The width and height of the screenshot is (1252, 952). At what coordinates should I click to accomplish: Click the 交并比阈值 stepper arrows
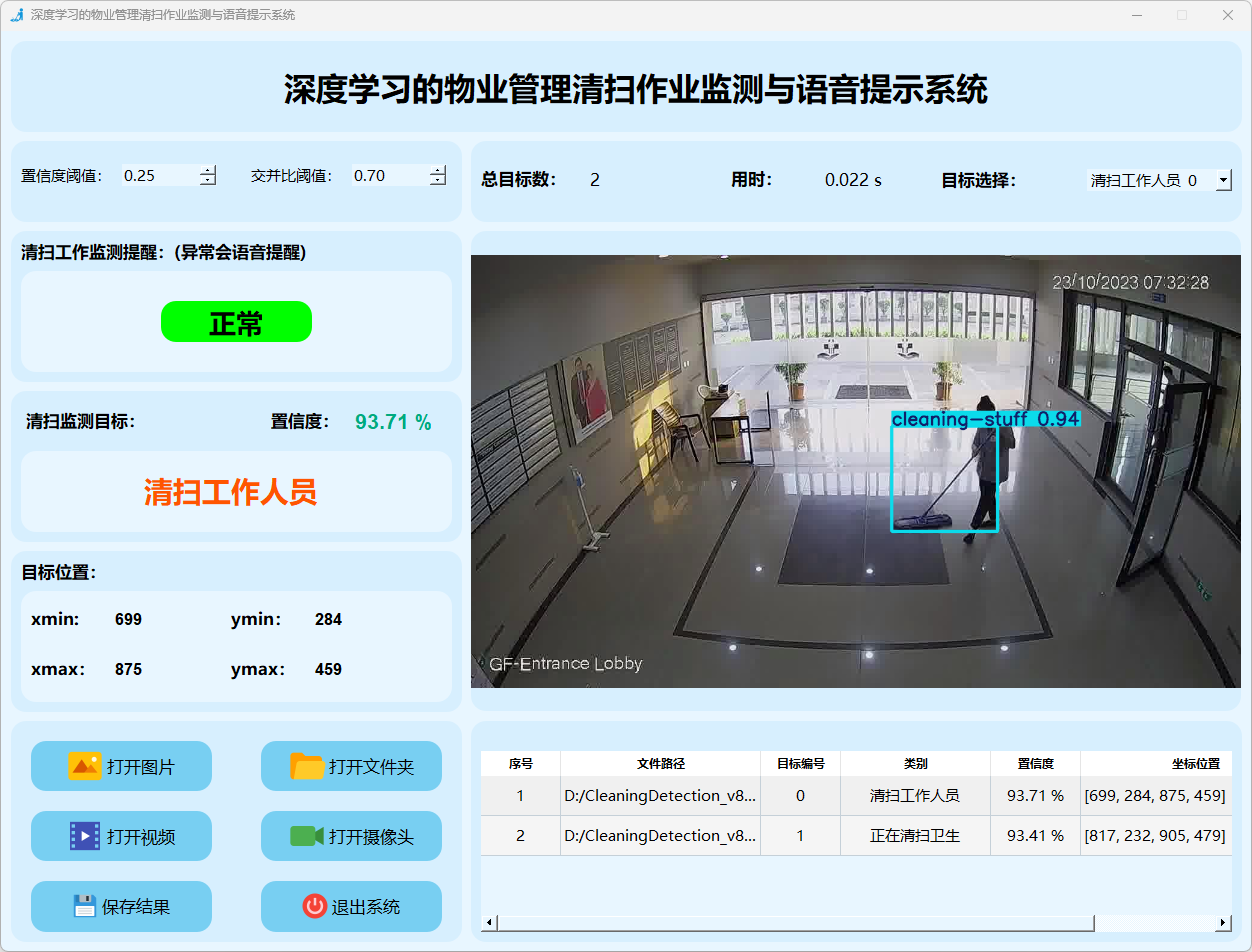pyautogui.click(x=438, y=176)
